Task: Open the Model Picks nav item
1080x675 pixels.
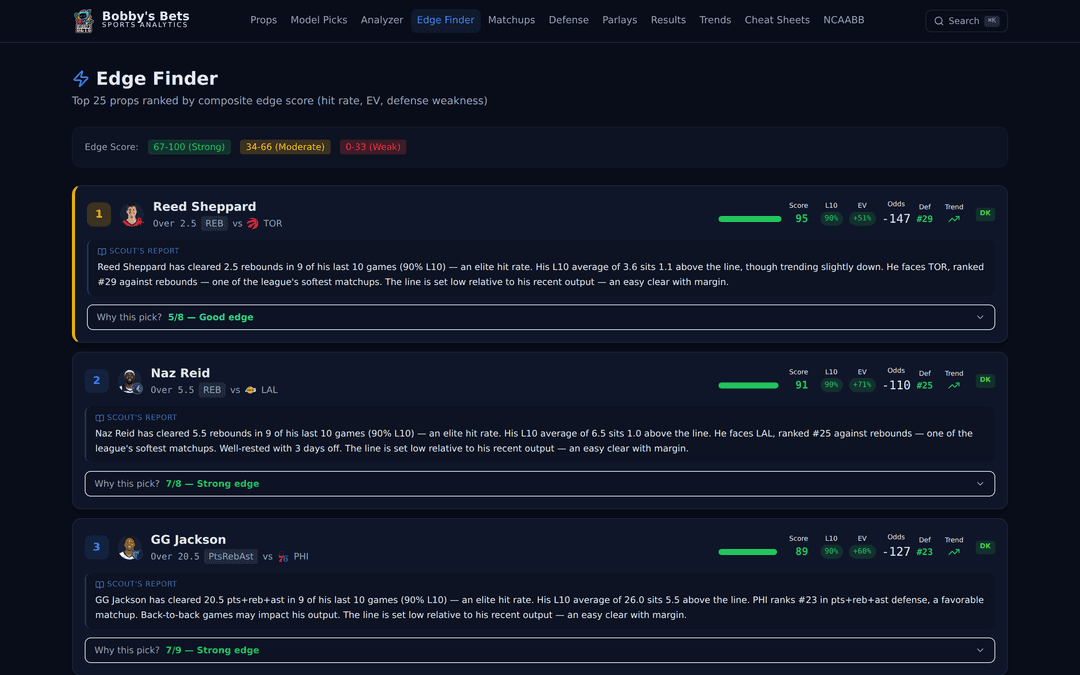Action: coord(319,21)
